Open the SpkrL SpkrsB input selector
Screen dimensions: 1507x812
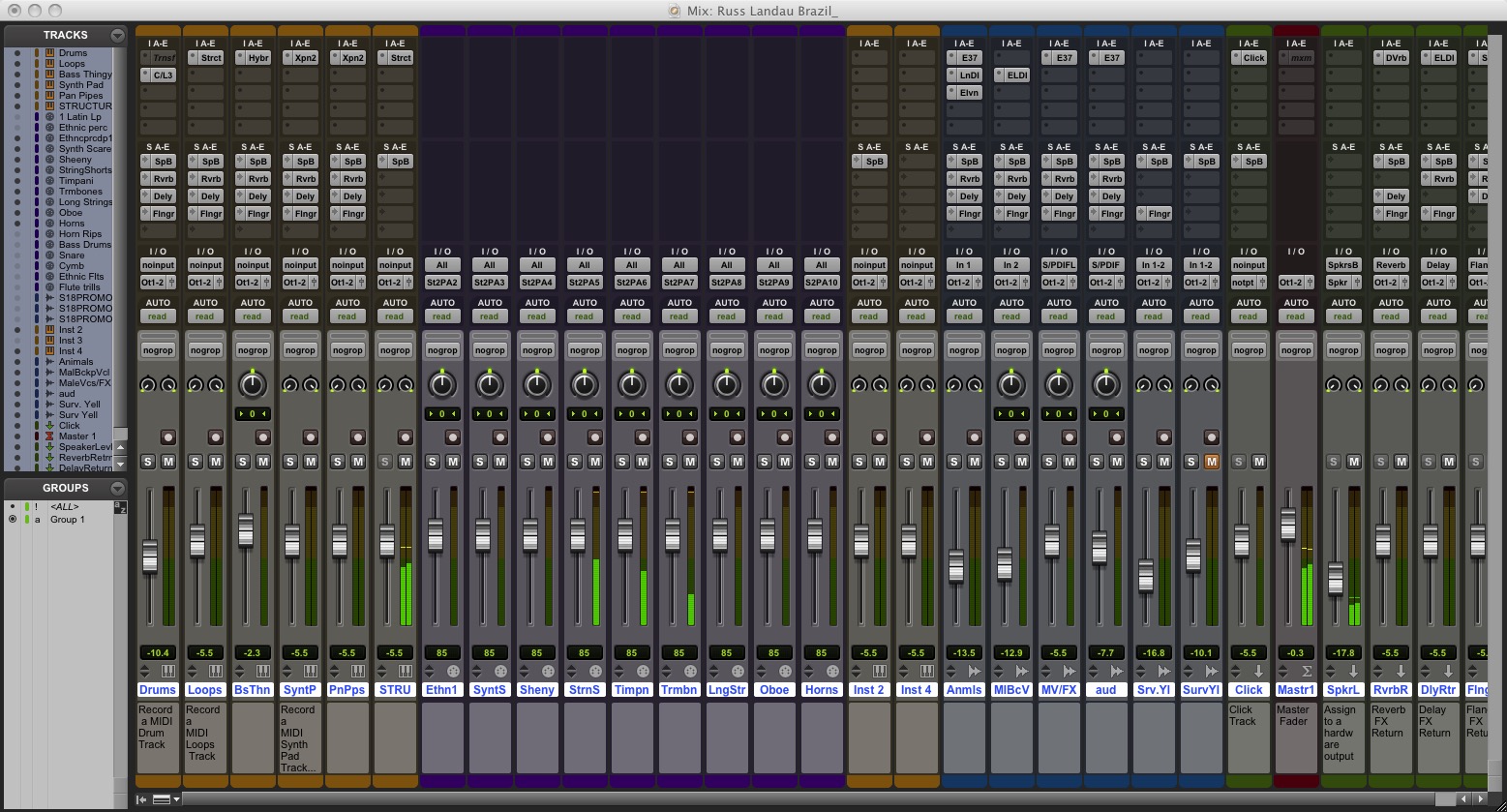(1343, 265)
